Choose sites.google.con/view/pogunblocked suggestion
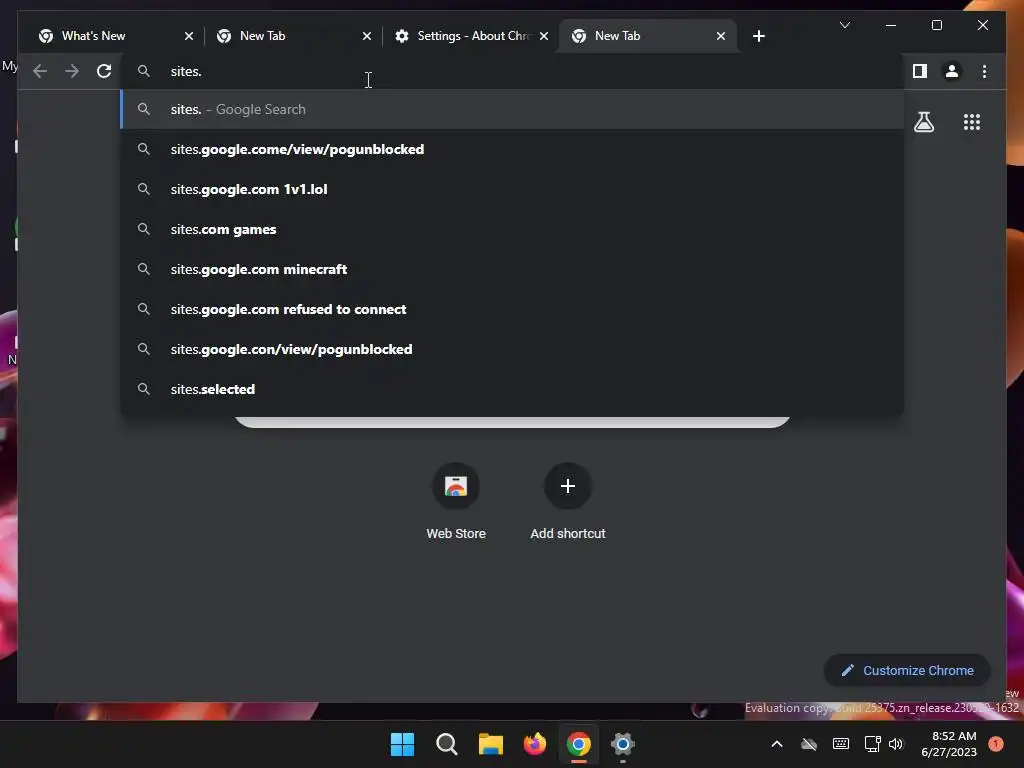The image size is (1024, 768). pyautogui.click(x=513, y=349)
